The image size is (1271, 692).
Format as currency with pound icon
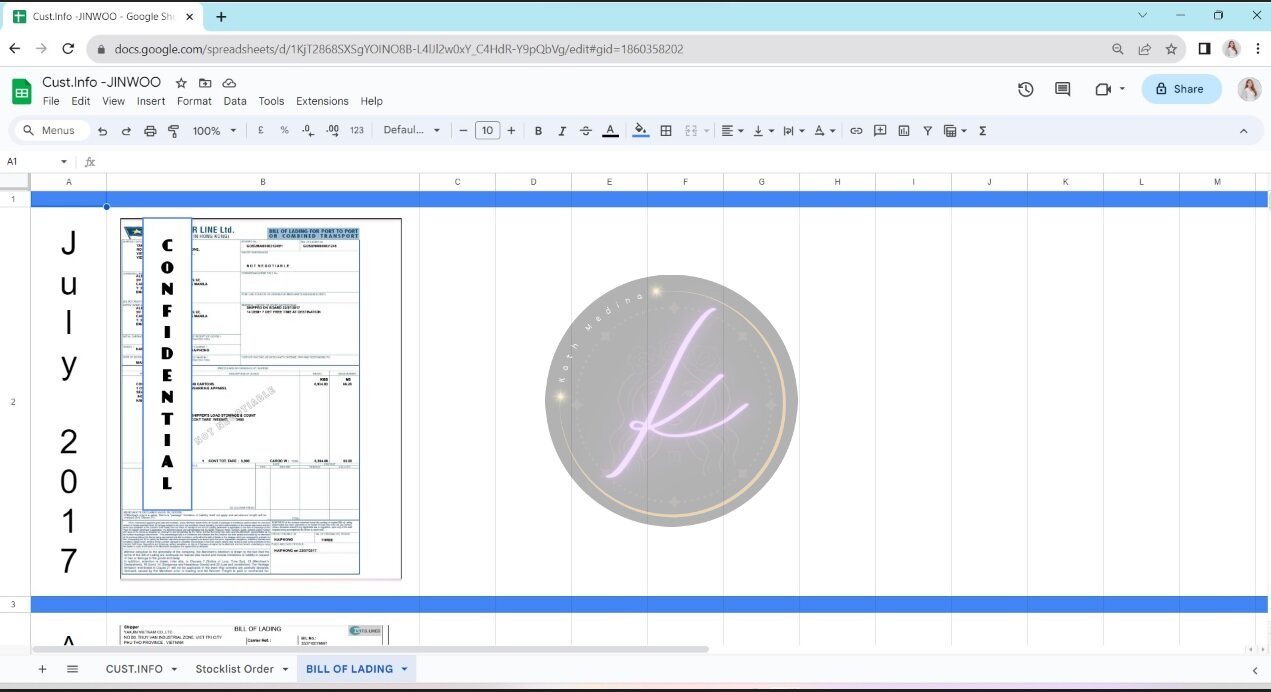tap(261, 131)
